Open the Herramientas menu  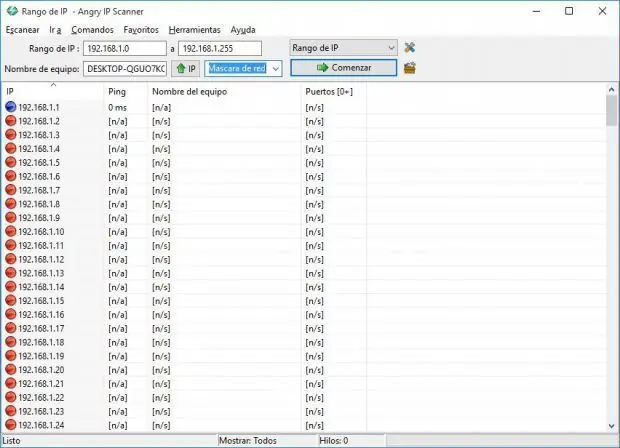[x=195, y=30]
